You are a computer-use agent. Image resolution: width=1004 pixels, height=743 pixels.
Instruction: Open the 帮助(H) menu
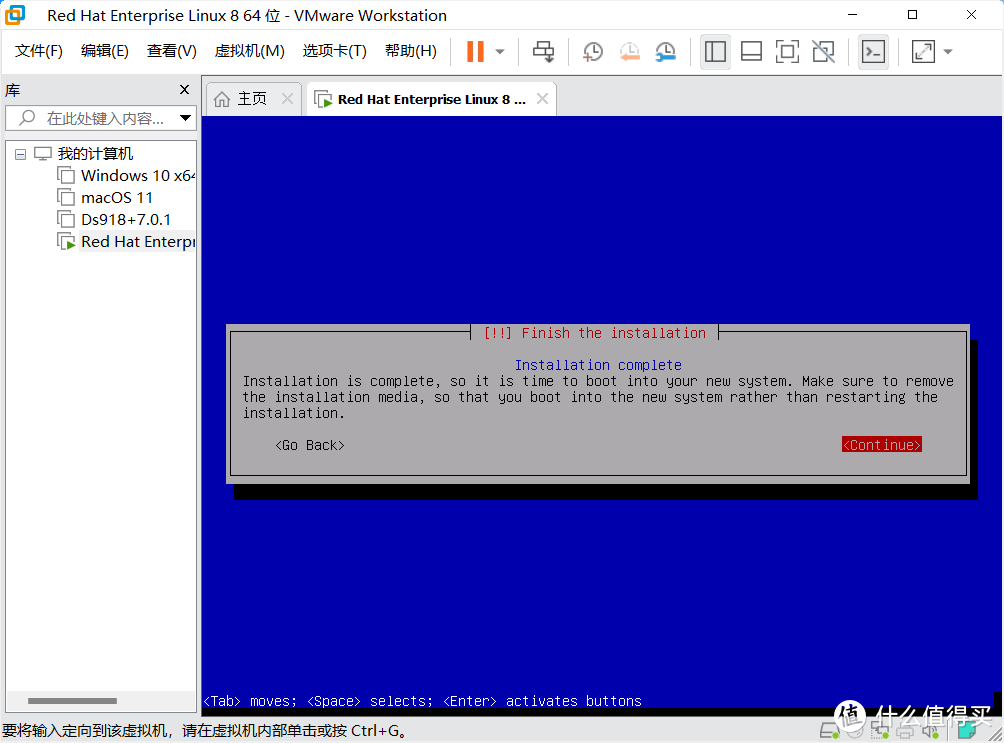(410, 51)
